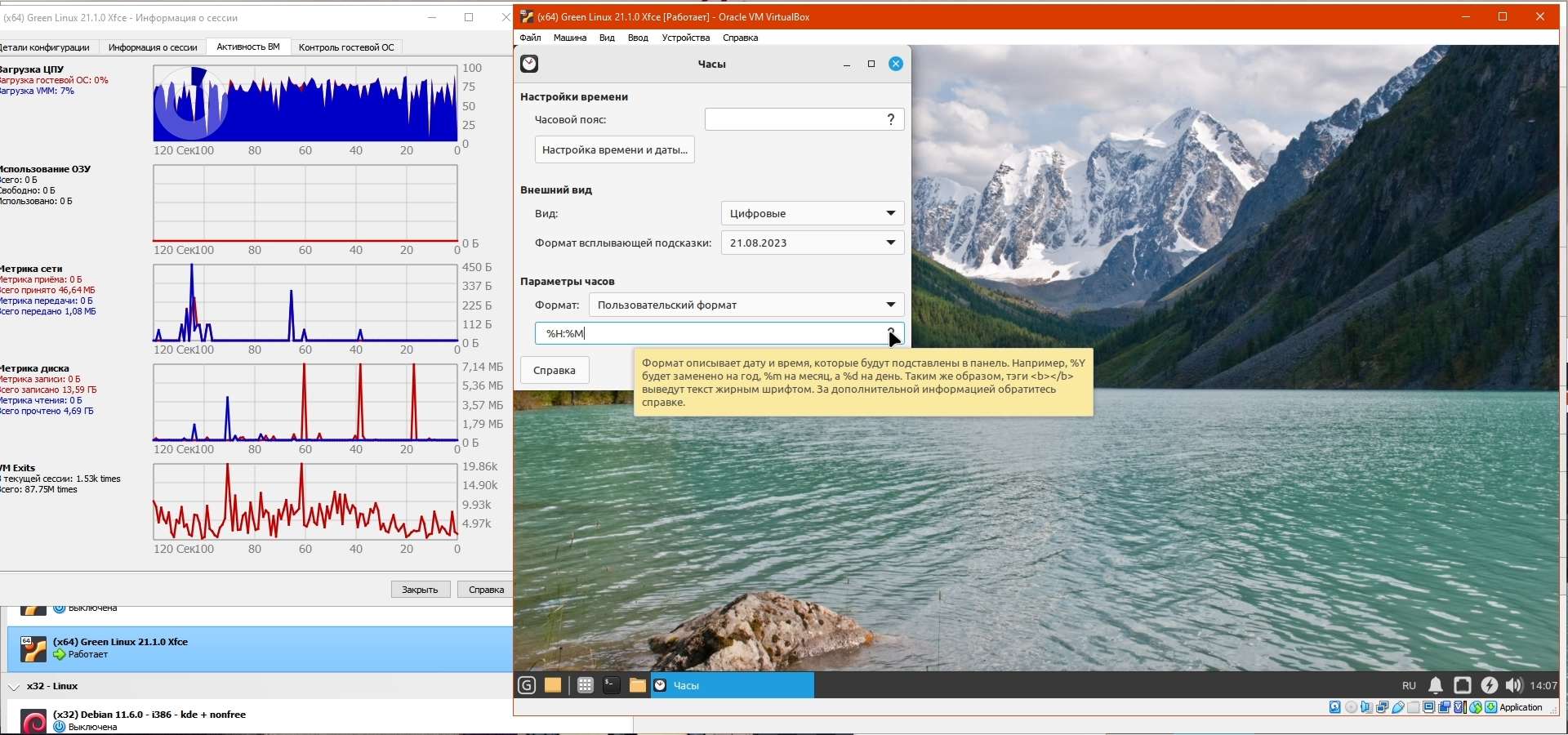Open the Формат dropdown set to Пользовательский формат
The height and width of the screenshot is (735, 1568).
(746, 305)
